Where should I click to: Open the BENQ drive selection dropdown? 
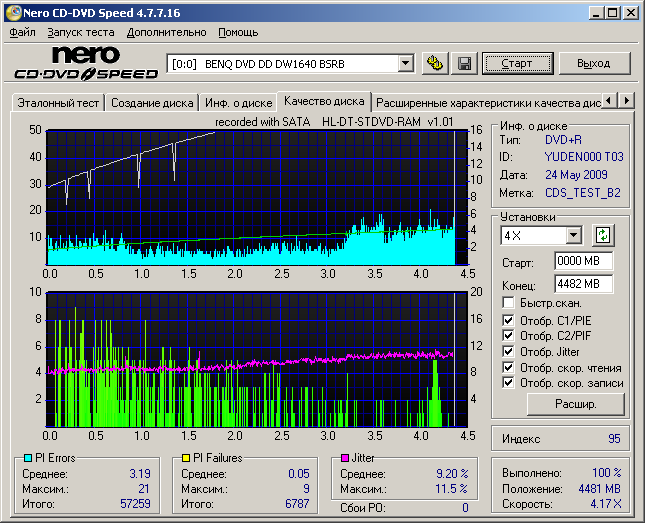pyautogui.click(x=405, y=64)
